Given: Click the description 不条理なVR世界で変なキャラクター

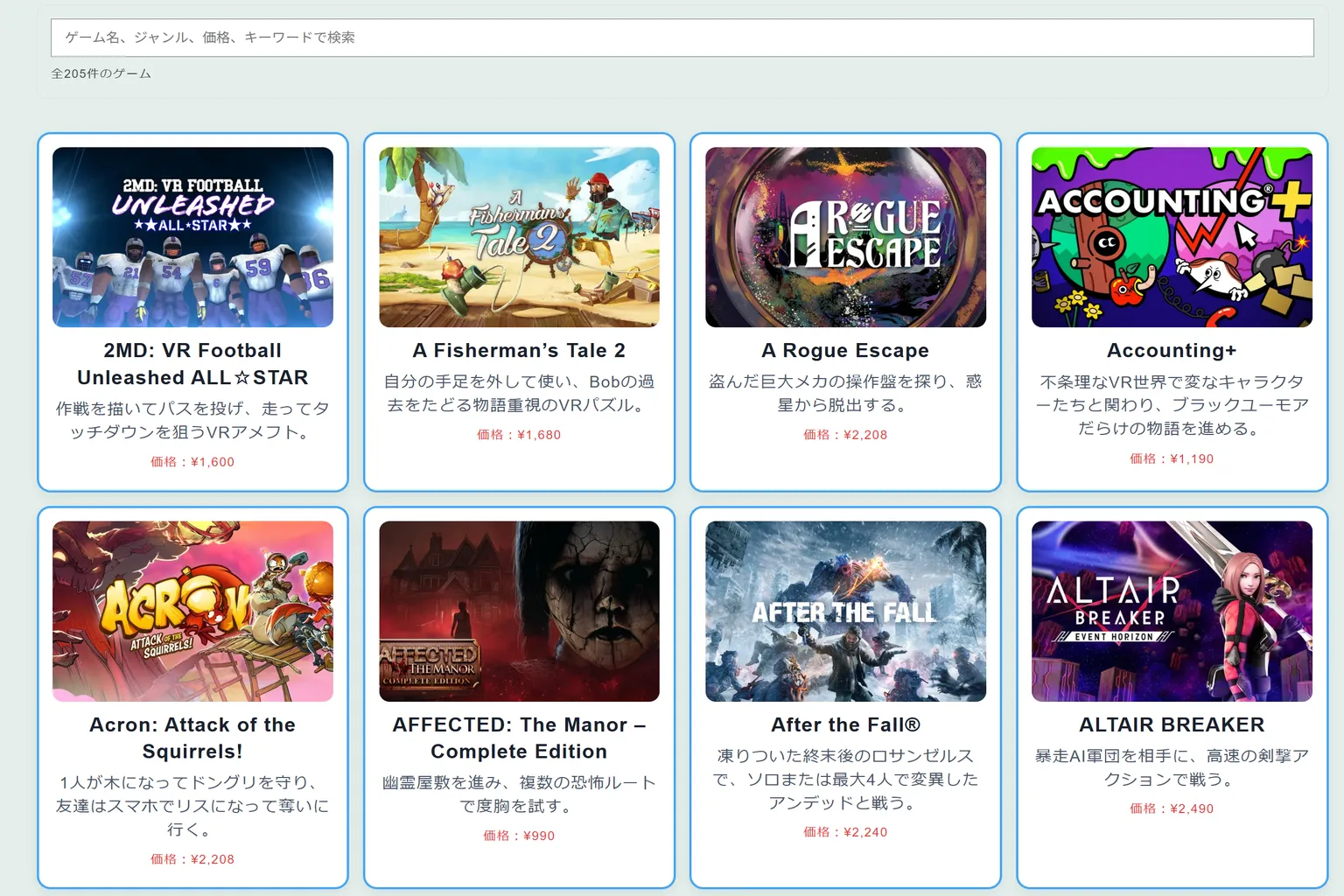Looking at the screenshot, I should [1172, 405].
